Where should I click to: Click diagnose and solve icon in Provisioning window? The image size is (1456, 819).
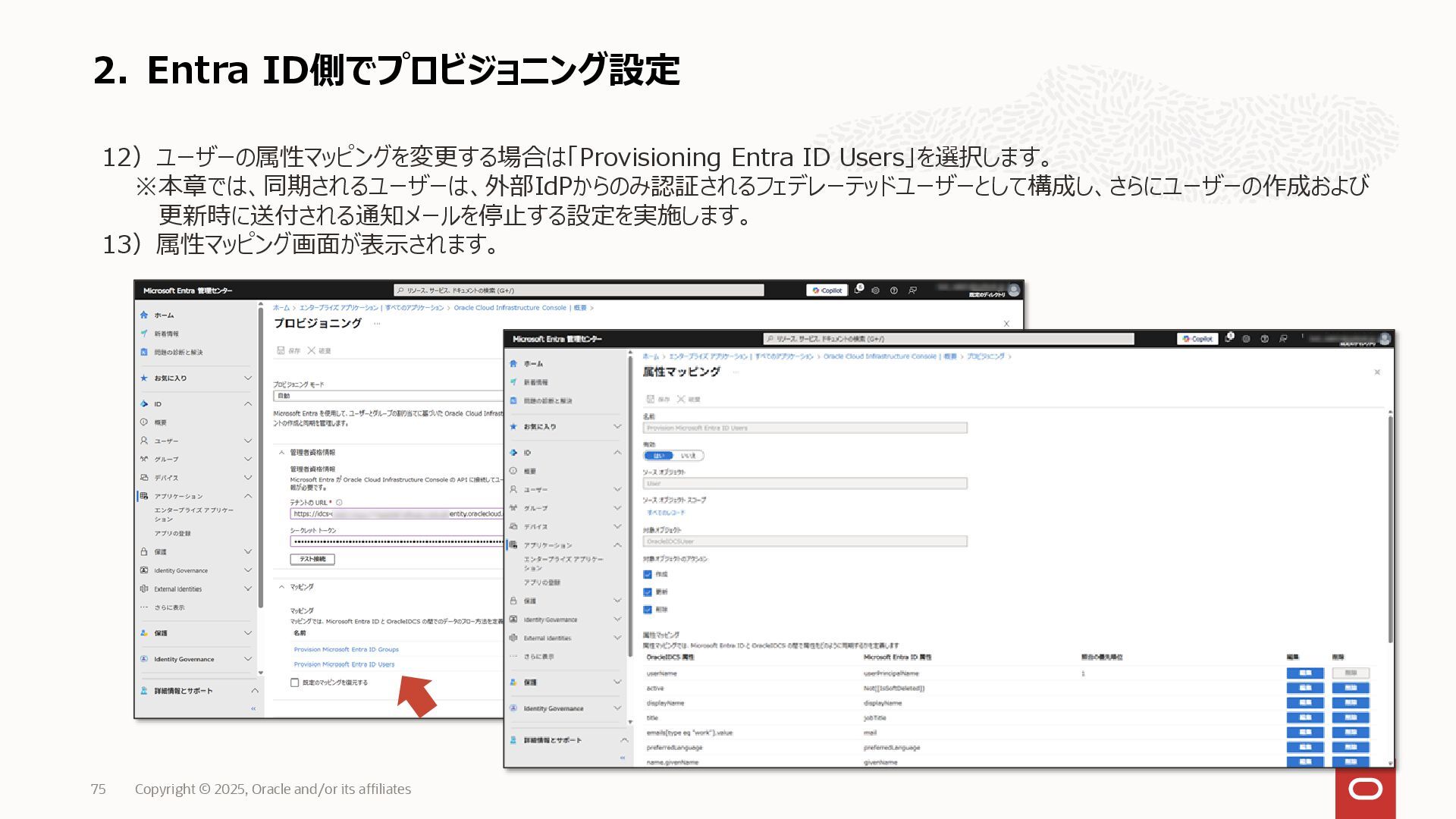144,352
